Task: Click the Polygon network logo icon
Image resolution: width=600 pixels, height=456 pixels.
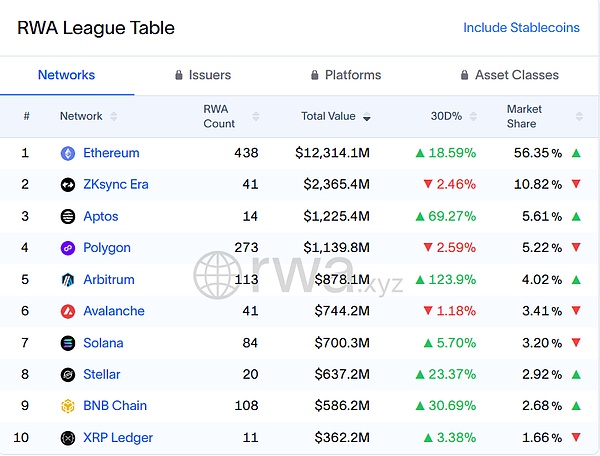Action: click(x=68, y=248)
